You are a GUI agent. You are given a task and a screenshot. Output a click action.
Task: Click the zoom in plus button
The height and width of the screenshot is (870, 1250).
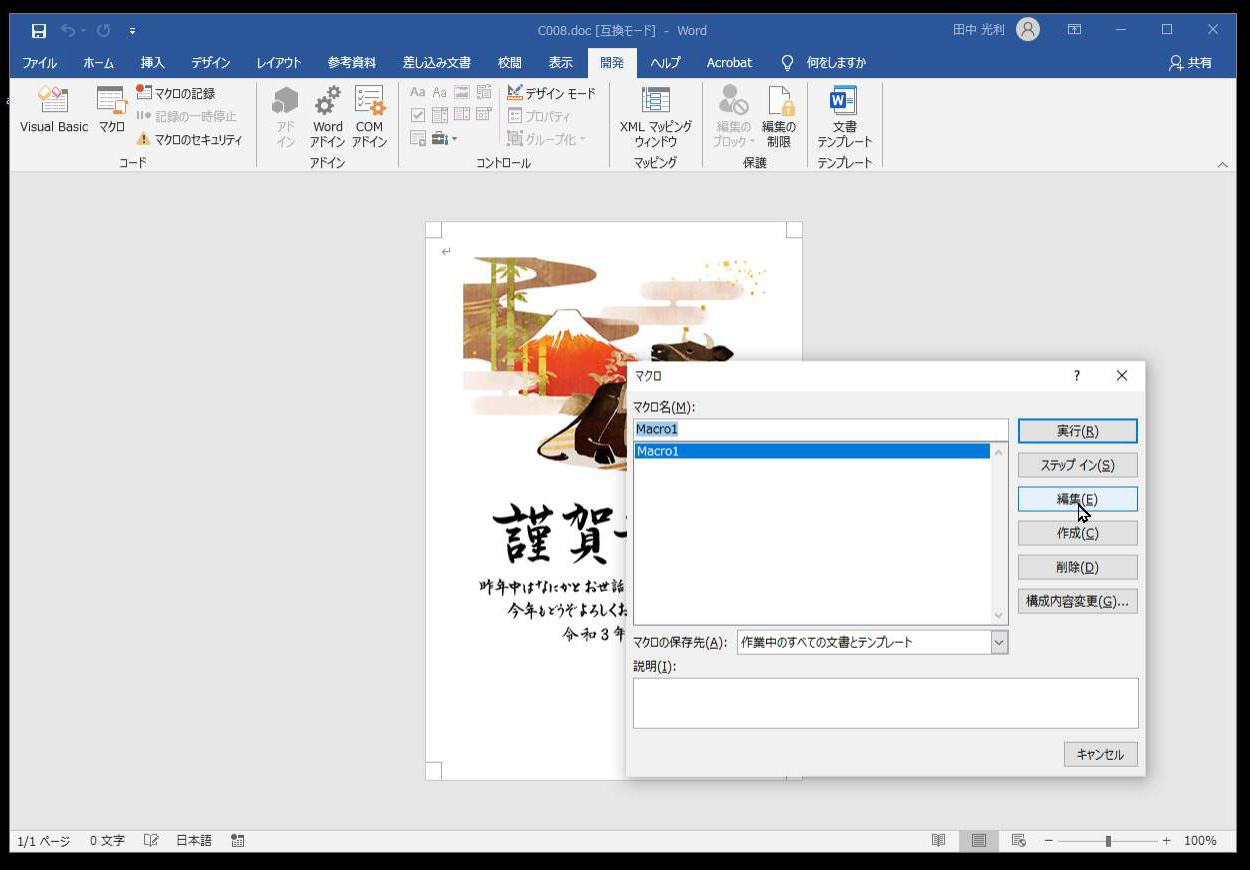pos(1166,841)
